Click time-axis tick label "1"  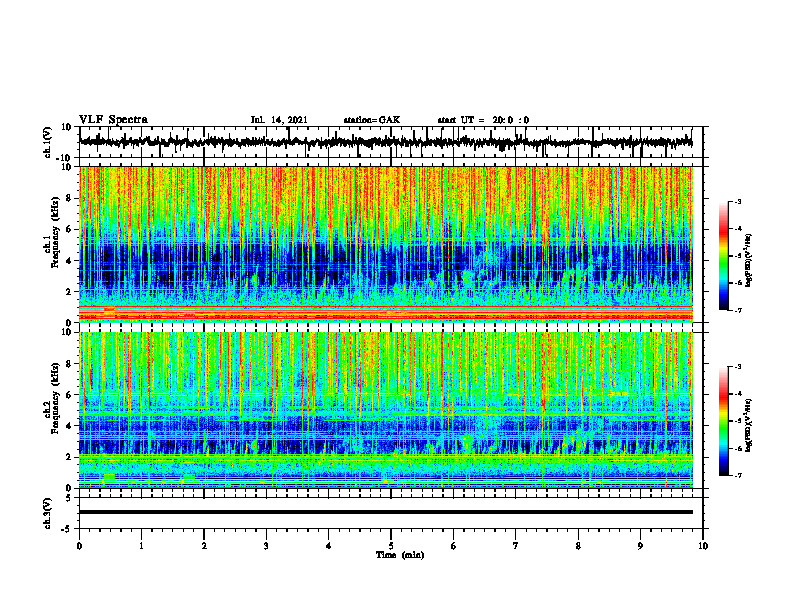141,546
